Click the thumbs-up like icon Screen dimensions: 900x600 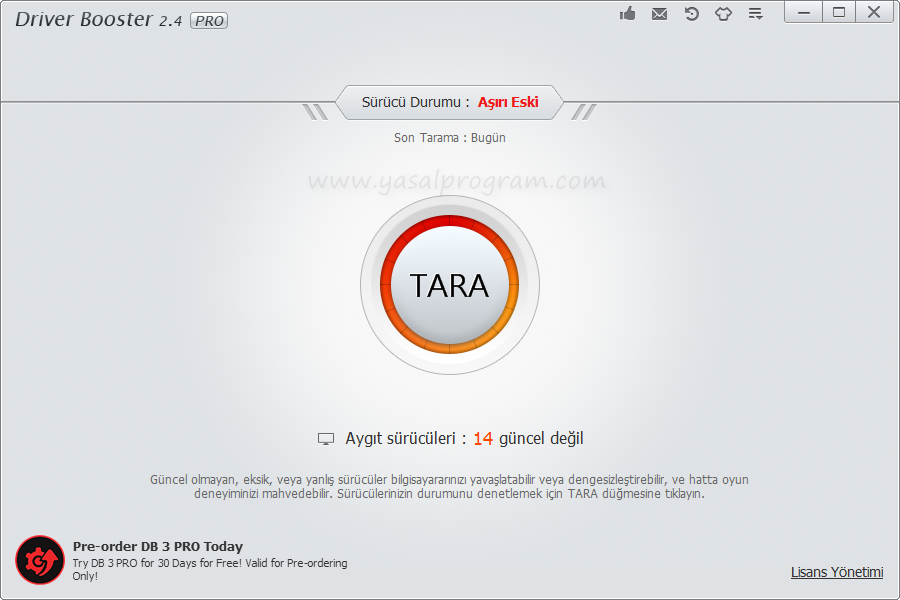click(628, 14)
